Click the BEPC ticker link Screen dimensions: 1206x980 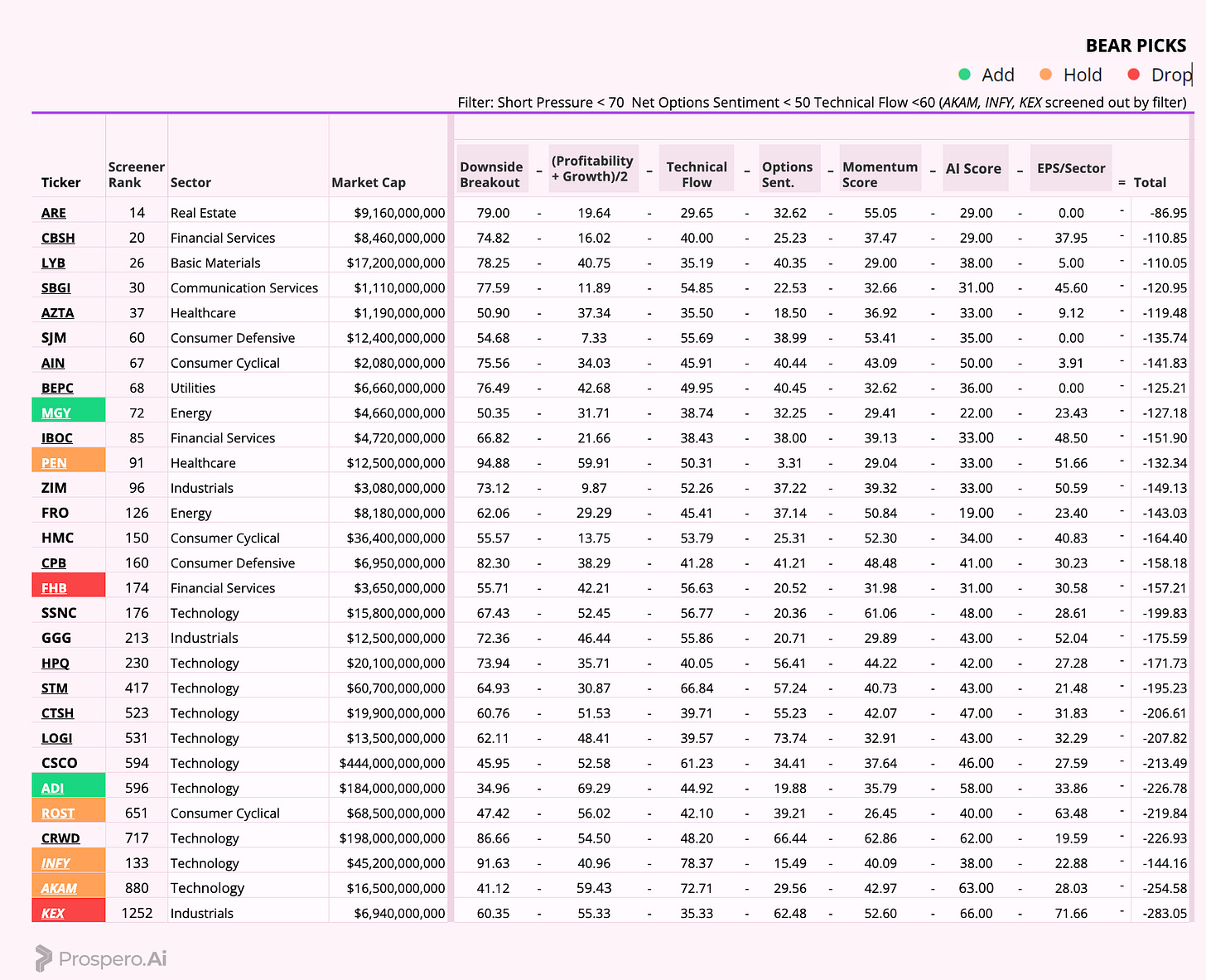coord(57,388)
